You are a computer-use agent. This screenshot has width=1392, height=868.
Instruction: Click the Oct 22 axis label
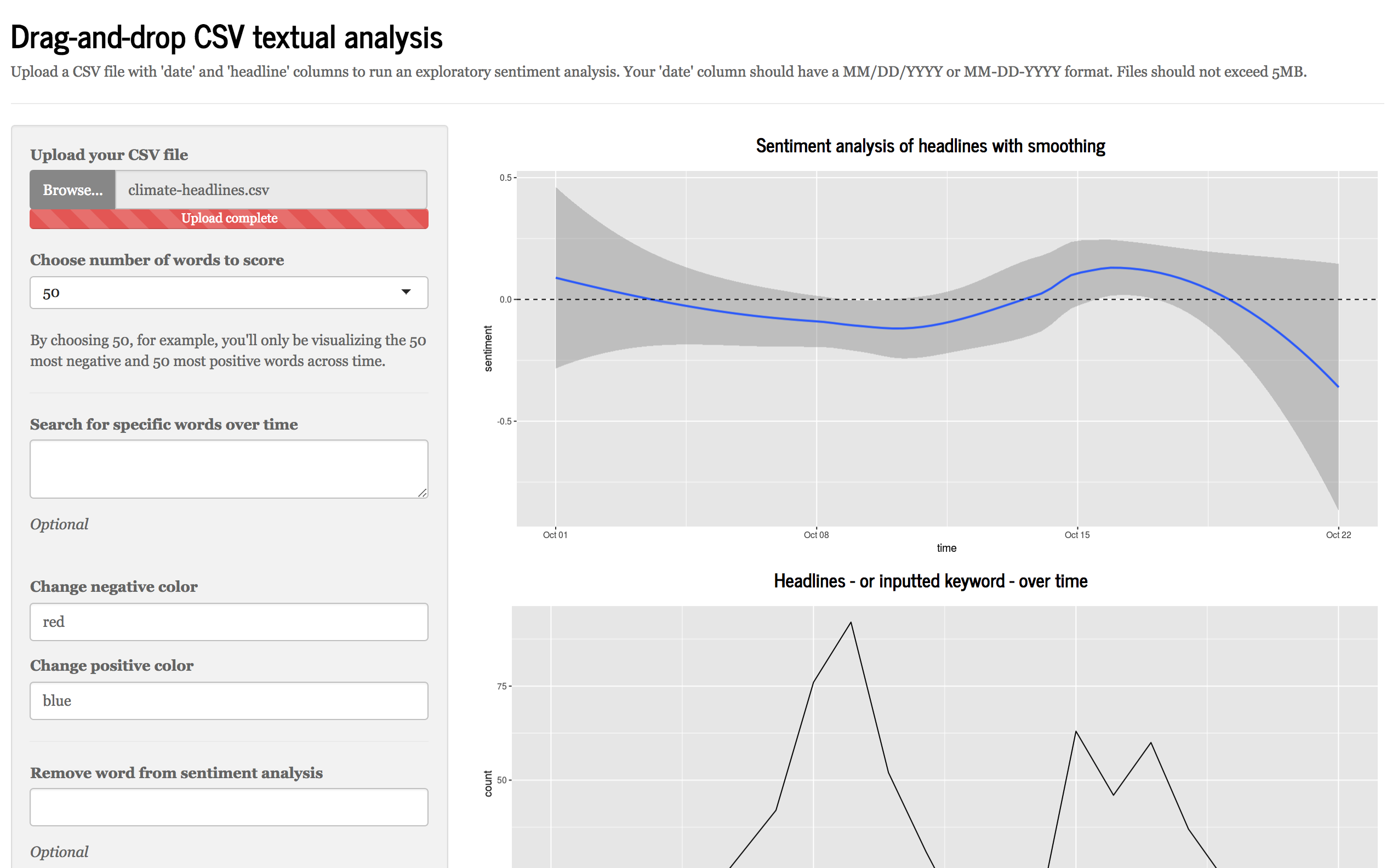coord(1338,535)
